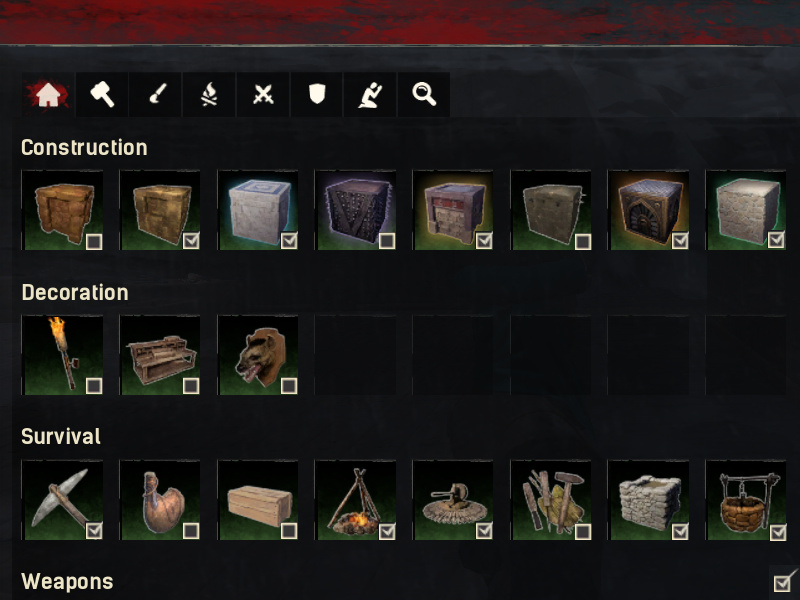Open the hammer crafting tab
The height and width of the screenshot is (600, 800).
click(102, 94)
